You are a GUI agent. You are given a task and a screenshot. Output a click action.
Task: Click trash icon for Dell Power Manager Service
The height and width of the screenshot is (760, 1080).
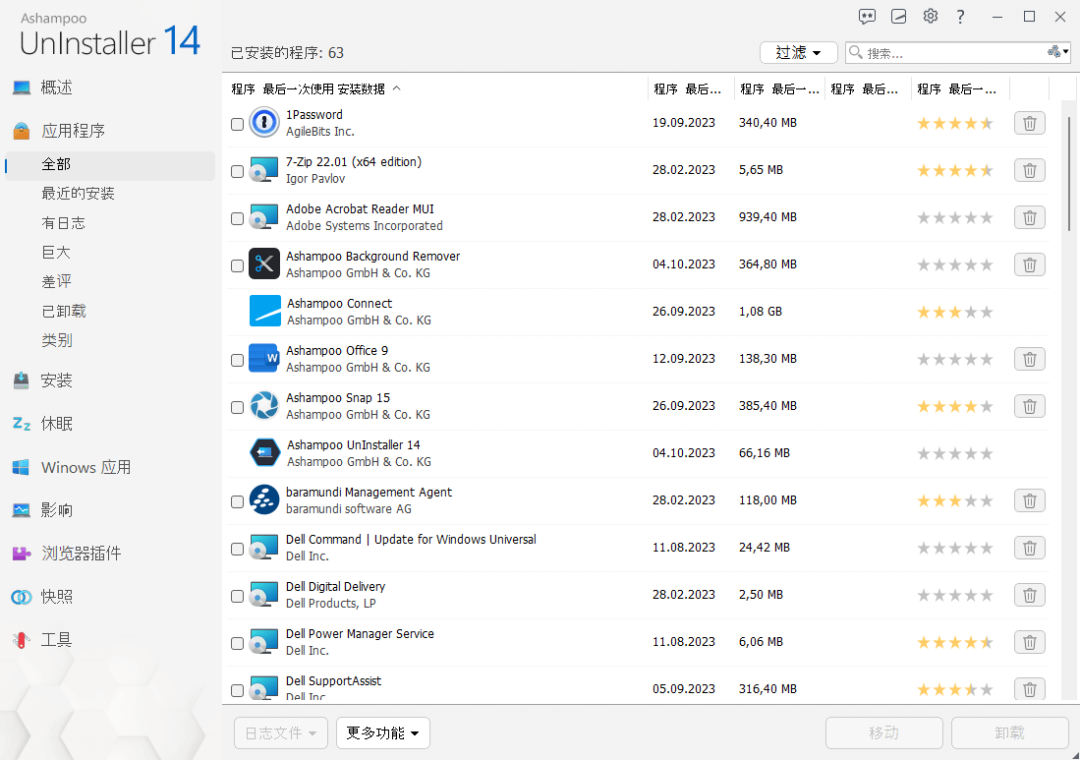click(1030, 642)
